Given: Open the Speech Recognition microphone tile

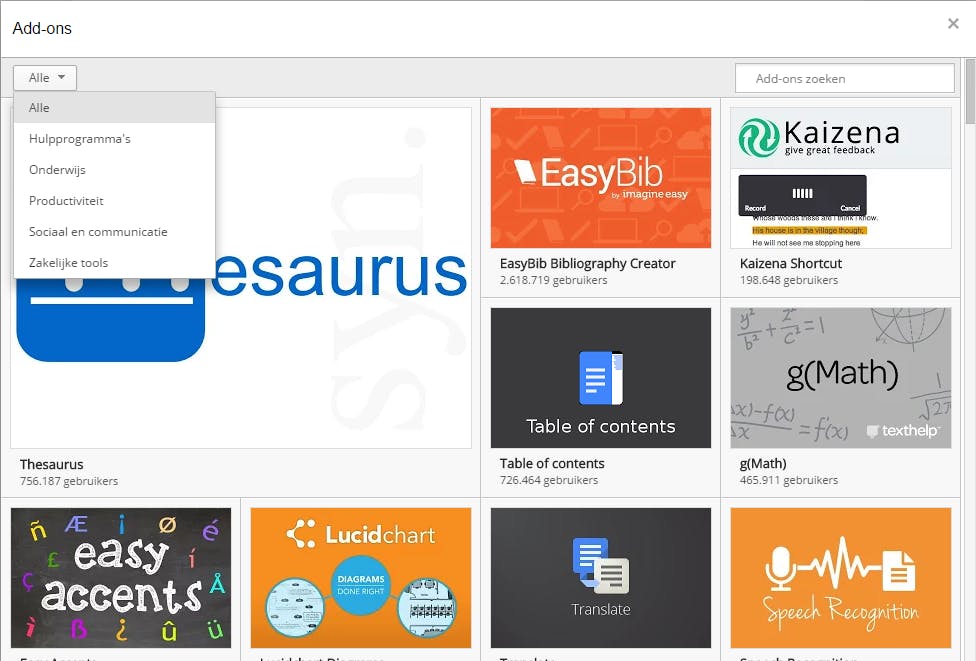Looking at the screenshot, I should click(841, 578).
